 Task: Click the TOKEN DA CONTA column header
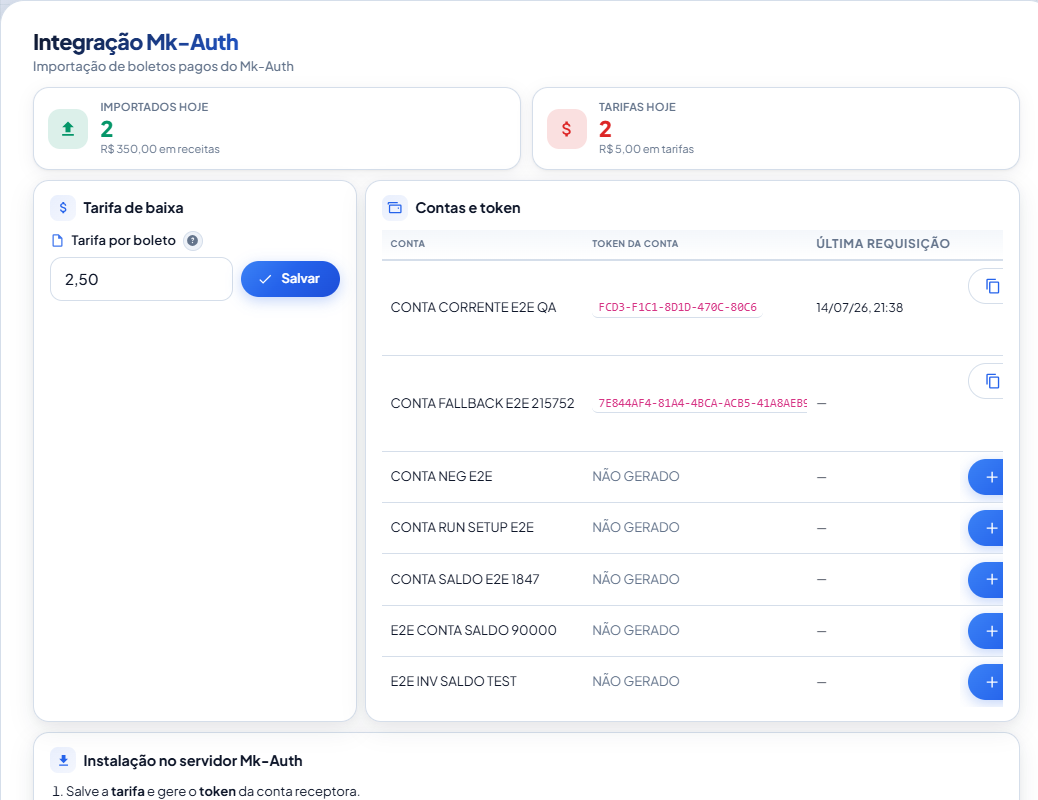[635, 244]
